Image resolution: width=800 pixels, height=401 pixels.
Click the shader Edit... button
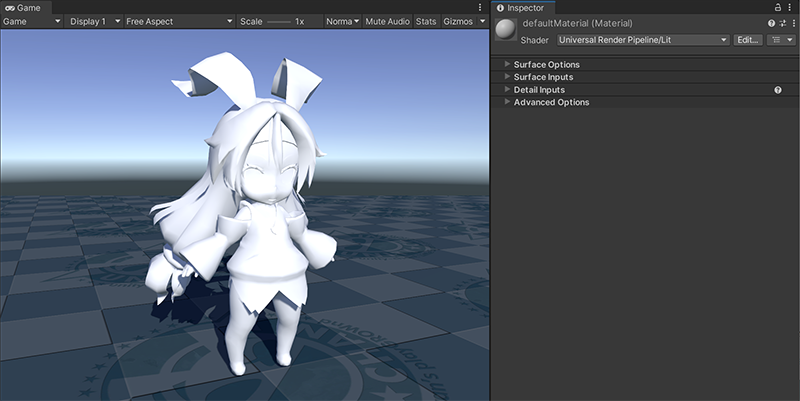tap(748, 40)
